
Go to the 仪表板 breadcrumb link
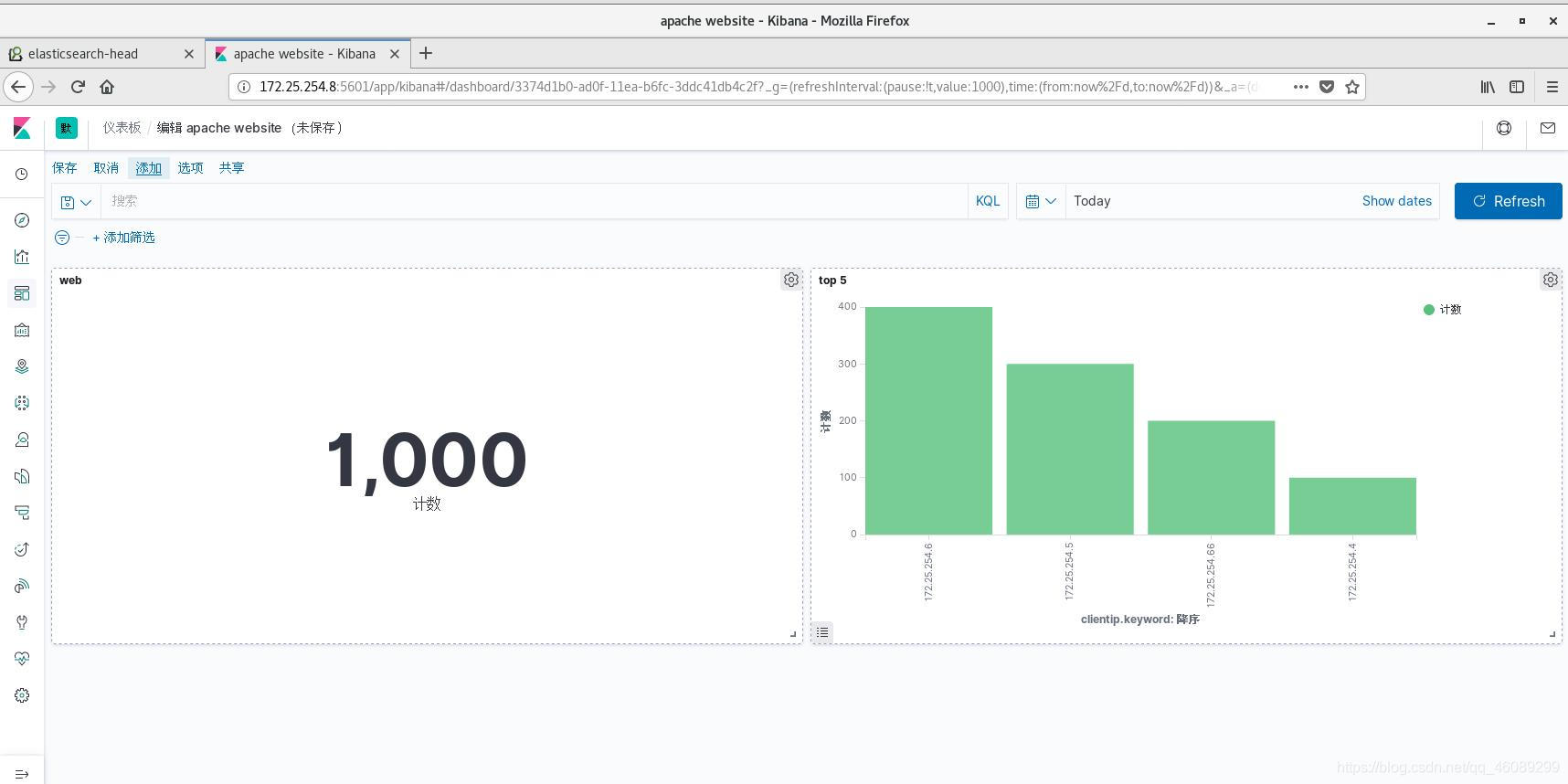[122, 128]
